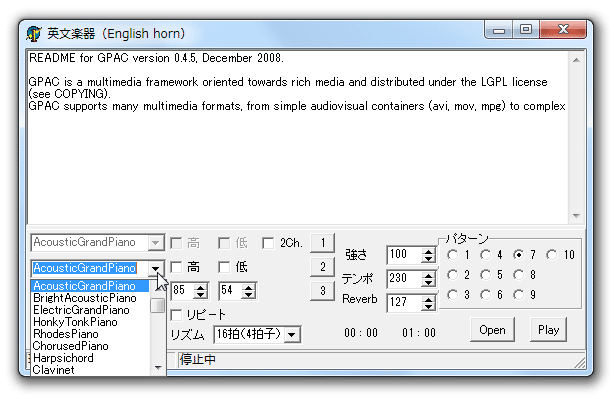This screenshot has width=614, height=399.
Task: Select Clavinet in the instrument list
Action: 90,370
